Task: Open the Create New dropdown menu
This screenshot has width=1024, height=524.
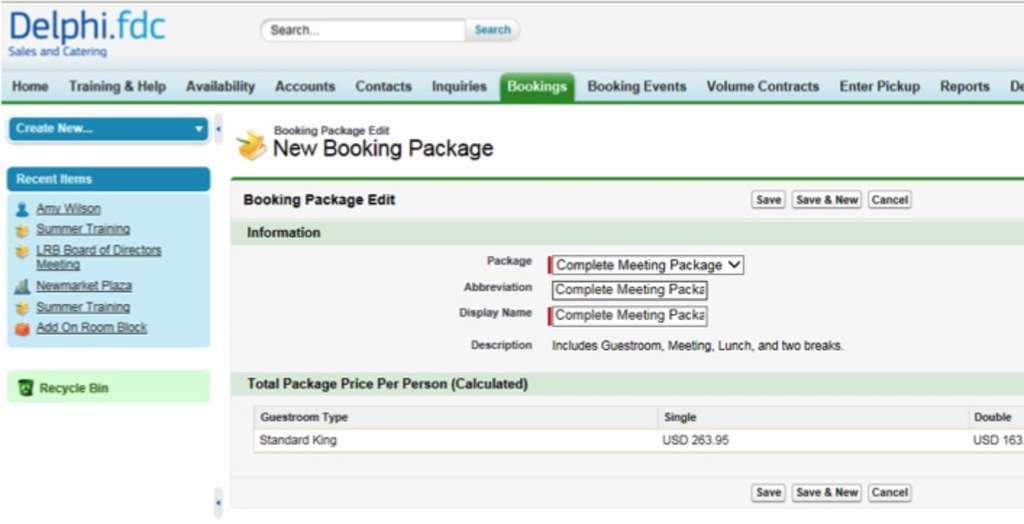Action: (x=108, y=129)
